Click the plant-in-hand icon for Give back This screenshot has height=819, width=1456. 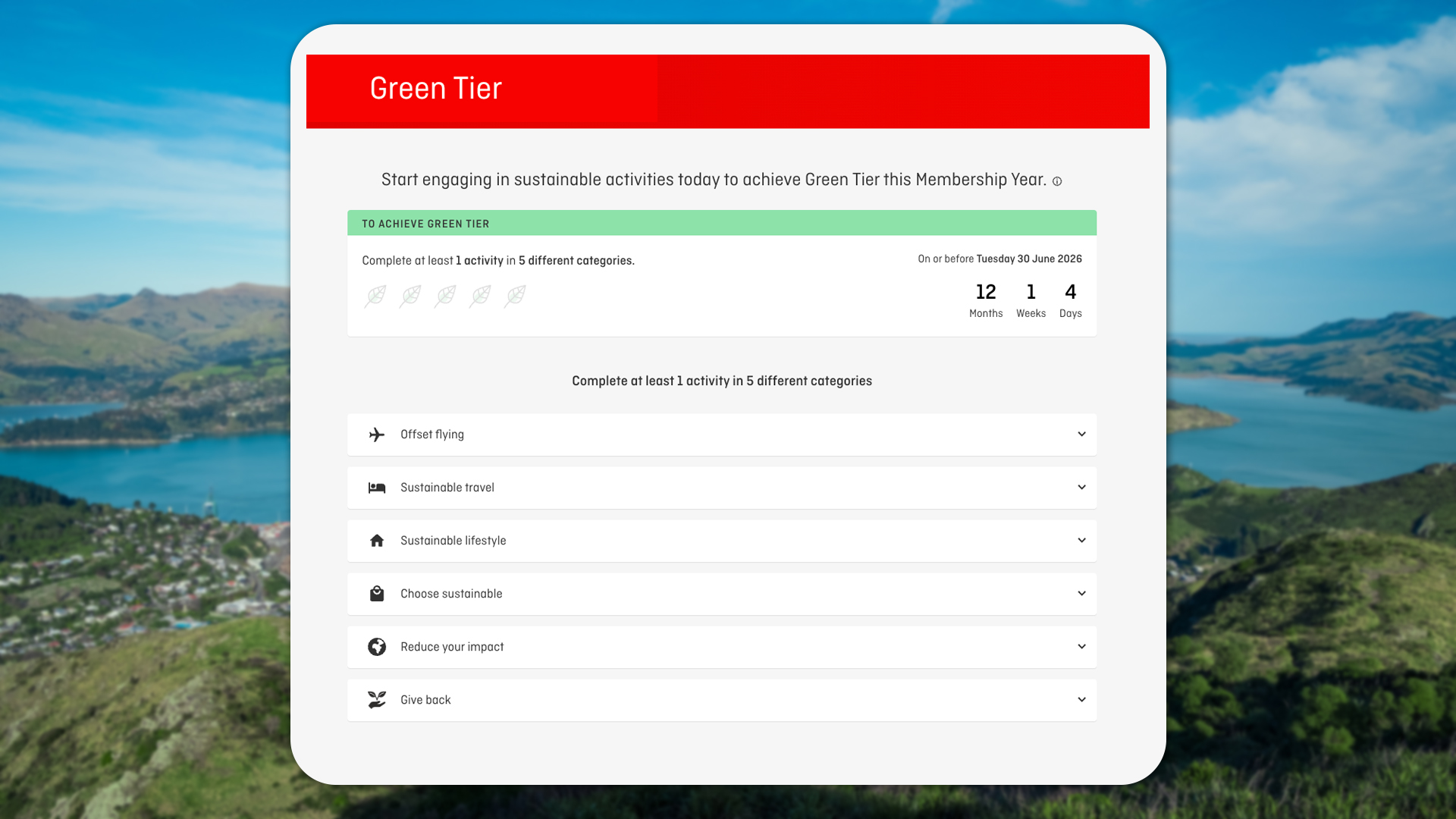tap(377, 700)
